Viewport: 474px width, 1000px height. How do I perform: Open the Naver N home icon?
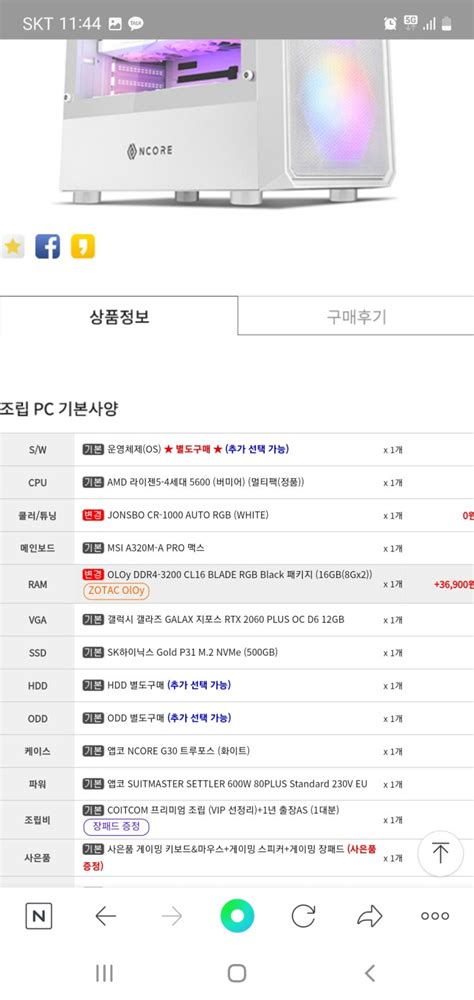38,916
